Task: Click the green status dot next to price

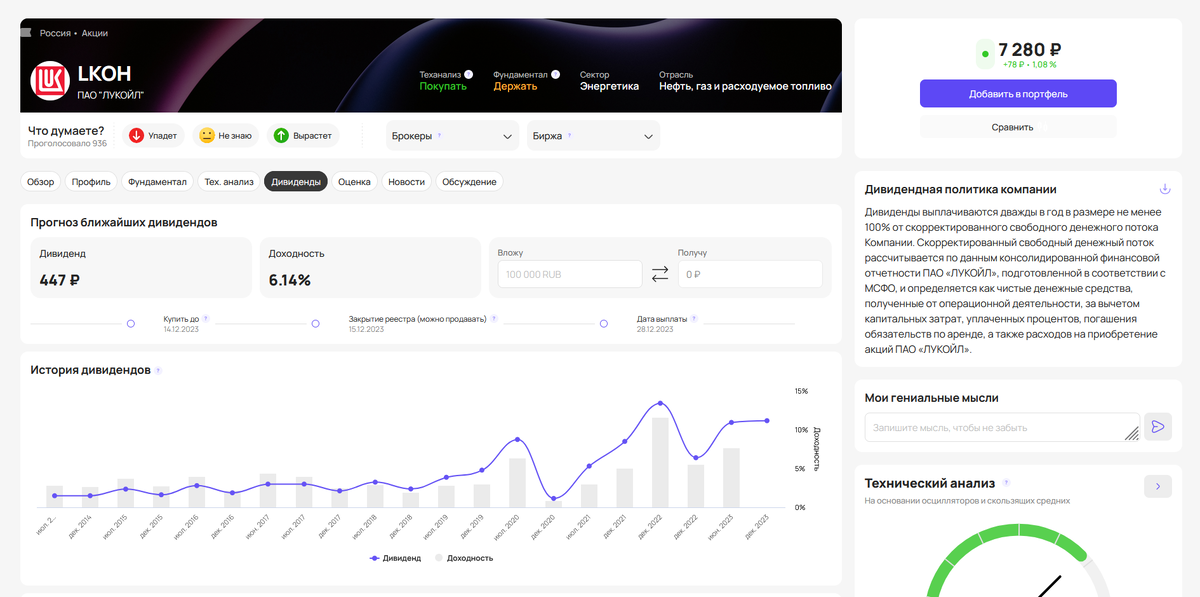Action: 985,54
